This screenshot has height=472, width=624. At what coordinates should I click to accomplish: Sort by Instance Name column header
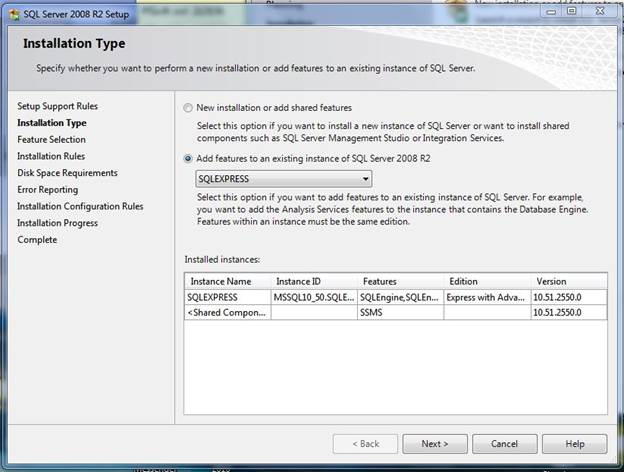pyautogui.click(x=228, y=281)
